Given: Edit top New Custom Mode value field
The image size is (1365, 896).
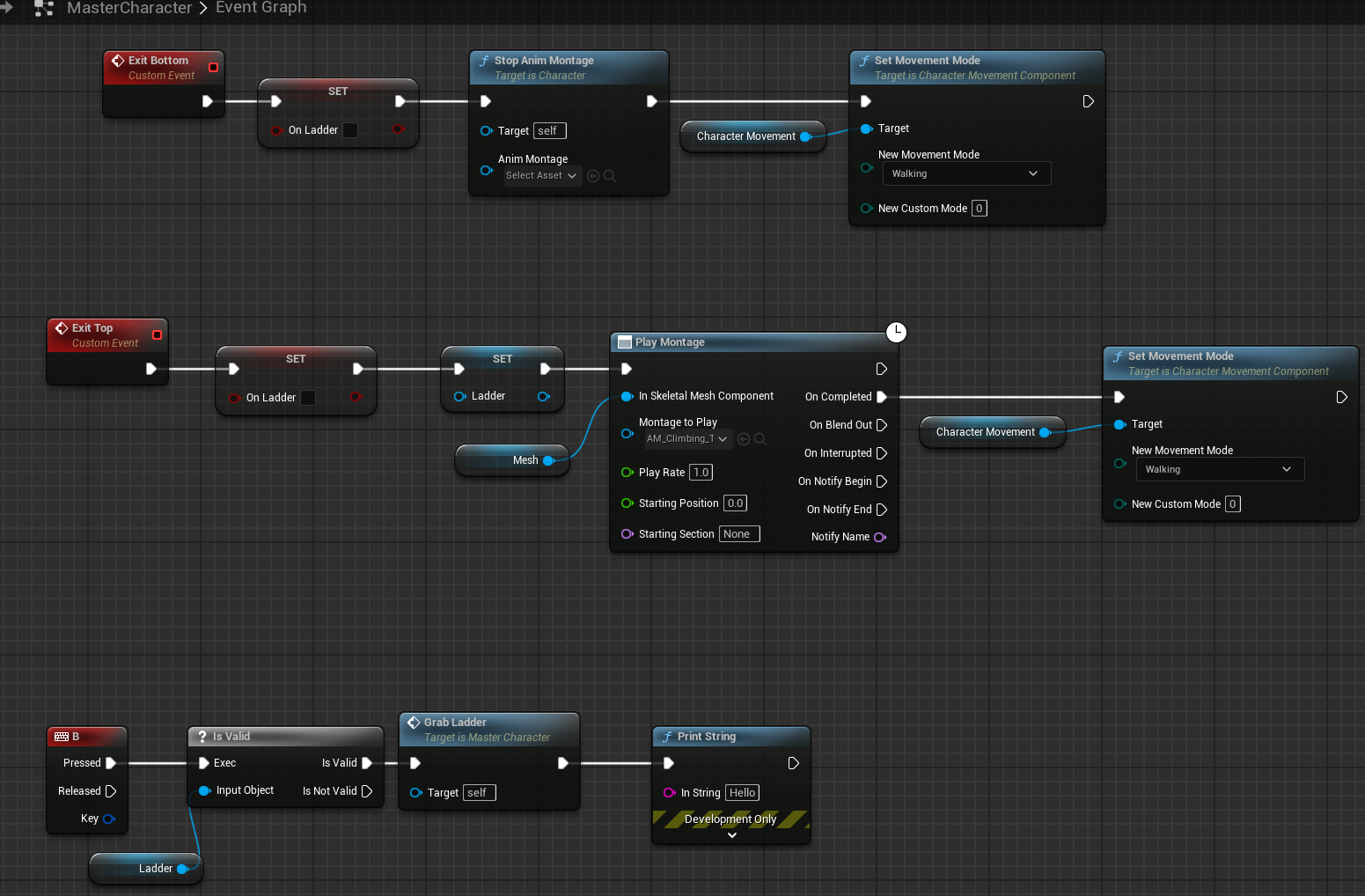Looking at the screenshot, I should pos(979,209).
